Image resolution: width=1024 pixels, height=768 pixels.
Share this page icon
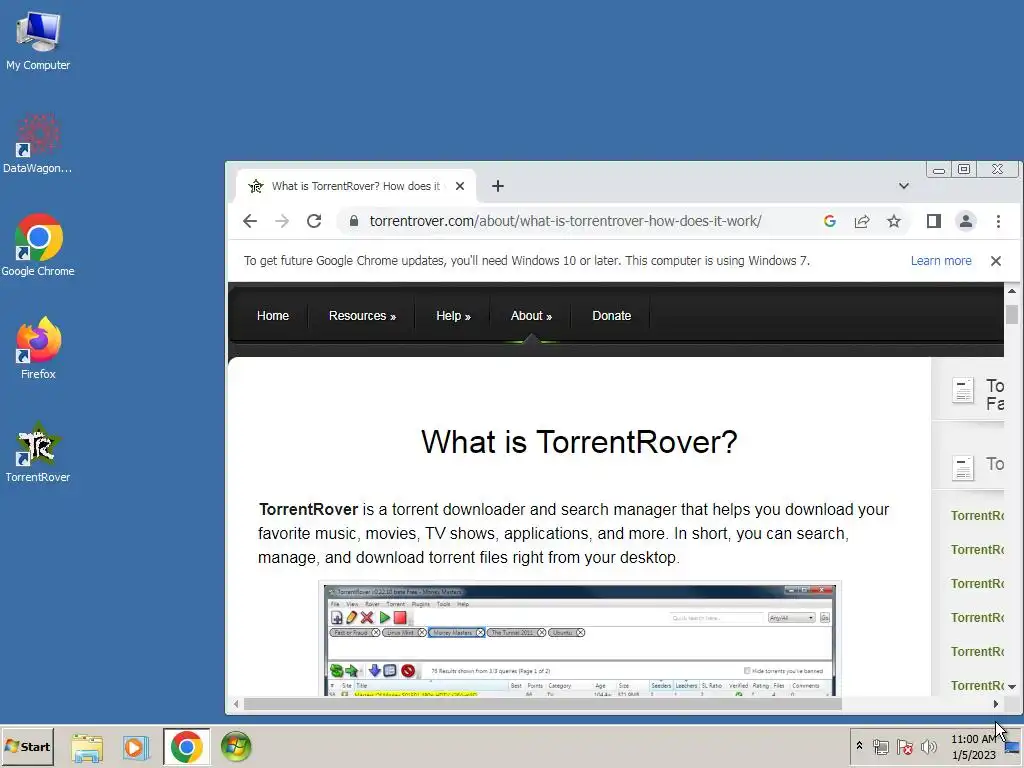(862, 221)
